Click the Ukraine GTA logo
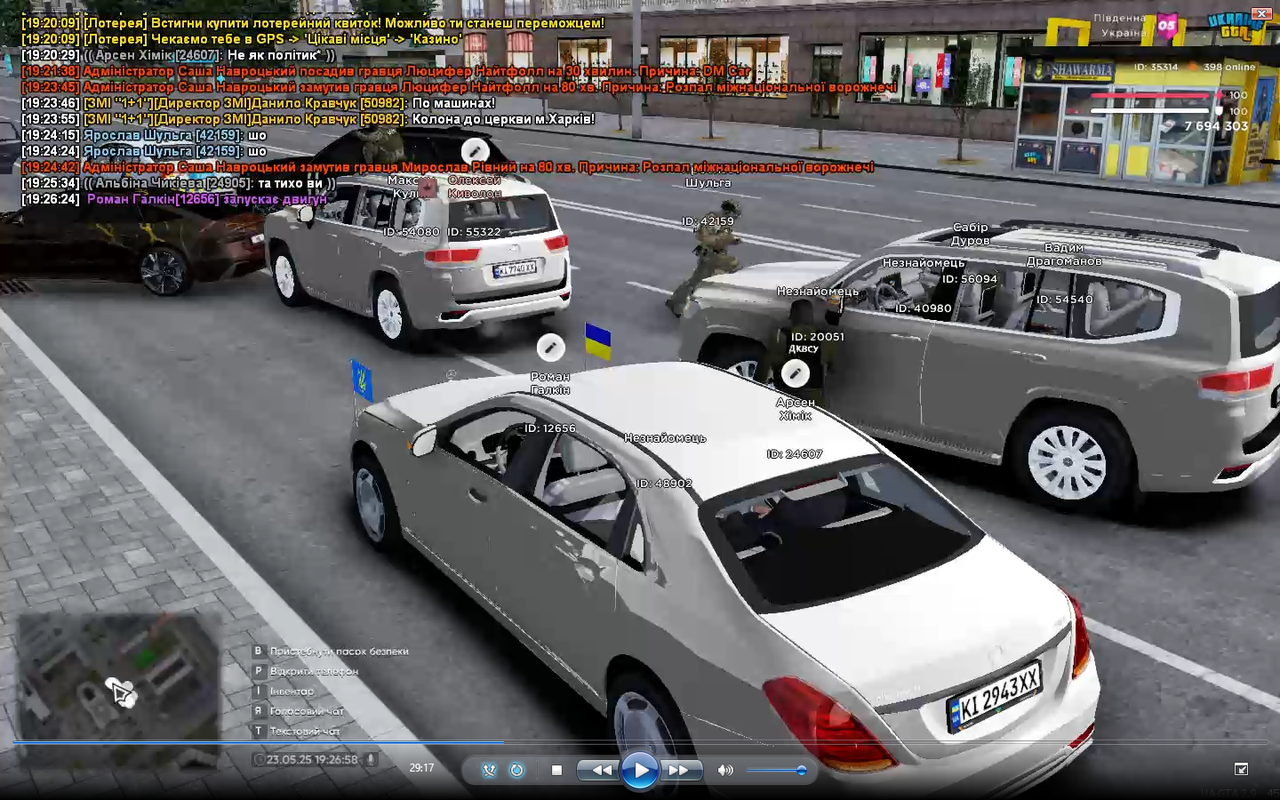The width and height of the screenshot is (1280, 800). (x=1234, y=24)
